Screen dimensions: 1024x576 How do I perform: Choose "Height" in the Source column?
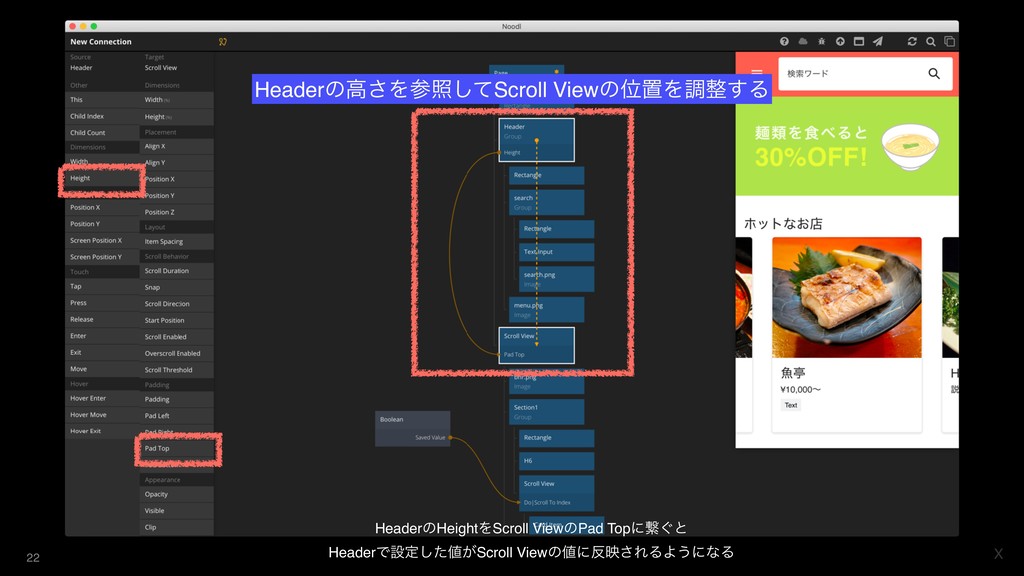(x=102, y=178)
